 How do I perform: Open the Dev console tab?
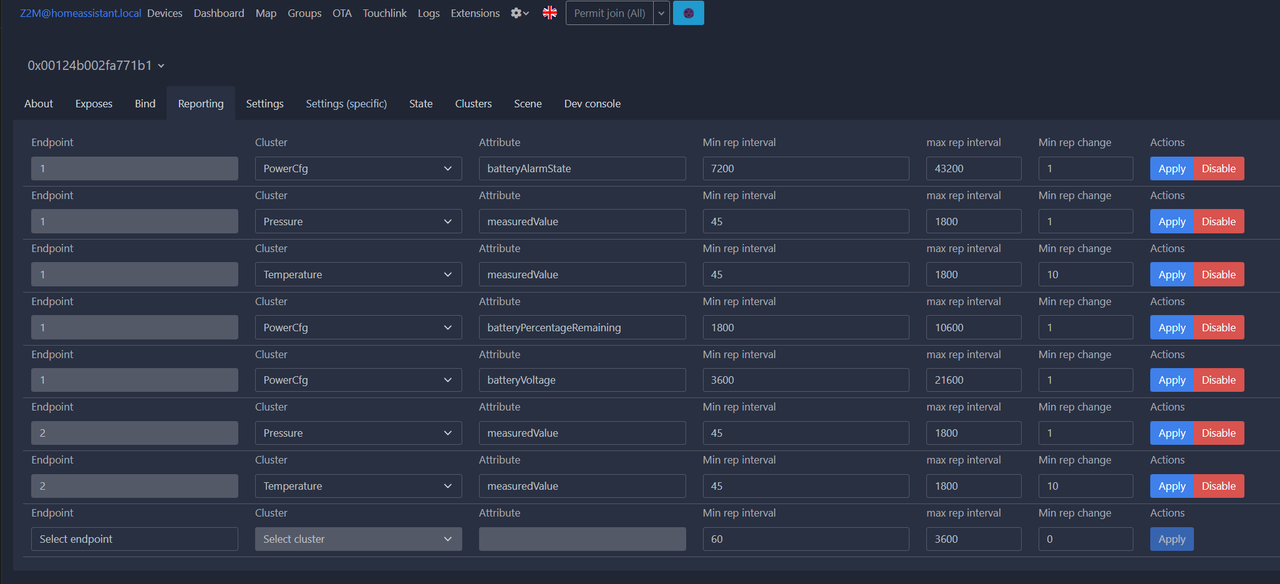(592, 103)
